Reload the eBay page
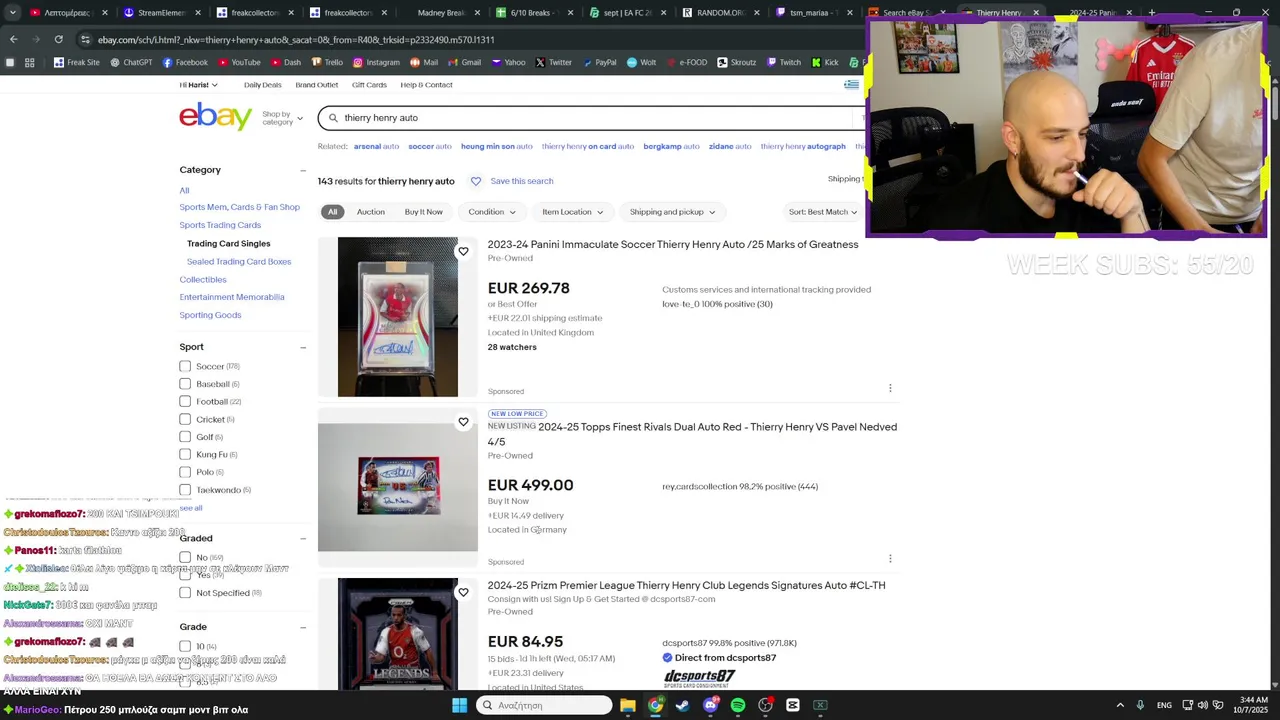1280x720 pixels. coord(58,39)
